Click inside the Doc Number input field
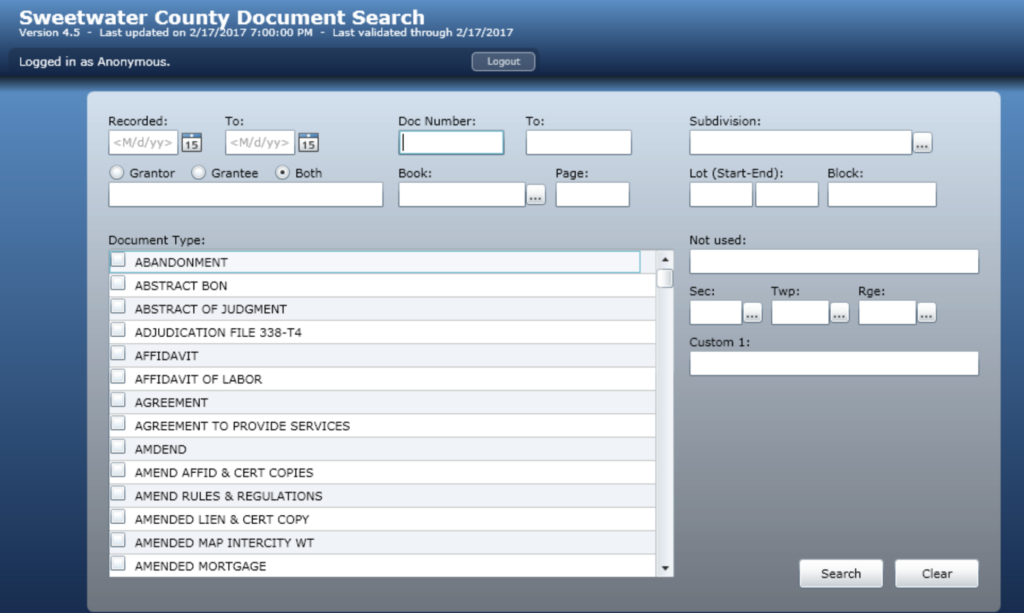Screen dimensions: 1024x613 tap(450, 142)
